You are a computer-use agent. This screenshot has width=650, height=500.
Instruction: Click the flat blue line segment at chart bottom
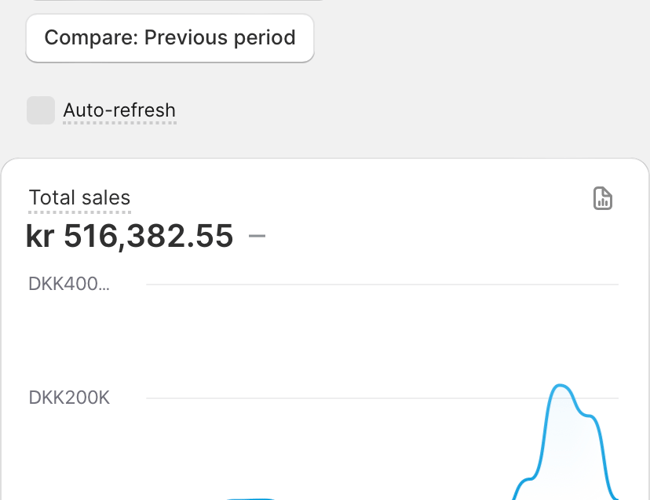point(250,498)
